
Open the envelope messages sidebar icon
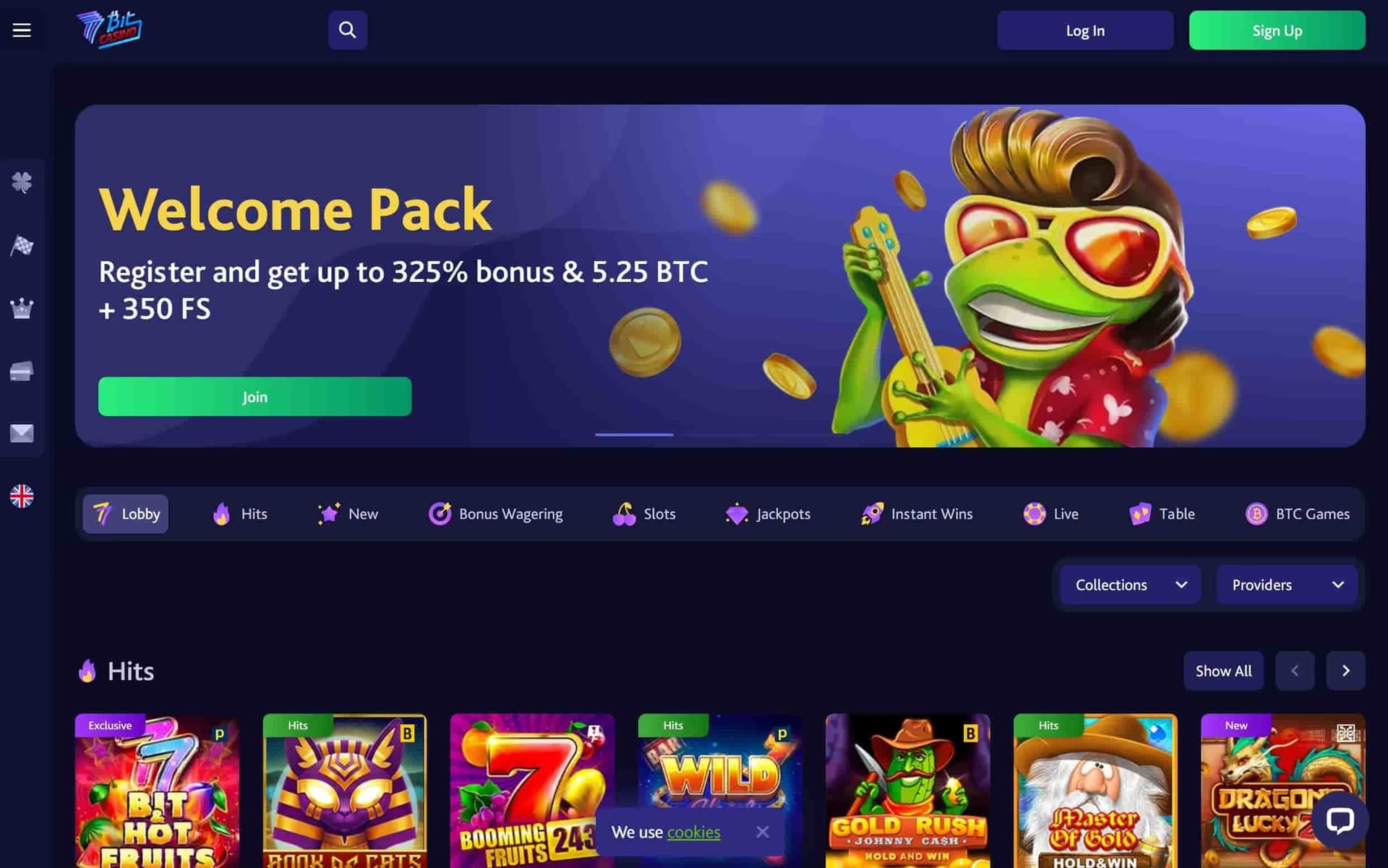(x=22, y=434)
